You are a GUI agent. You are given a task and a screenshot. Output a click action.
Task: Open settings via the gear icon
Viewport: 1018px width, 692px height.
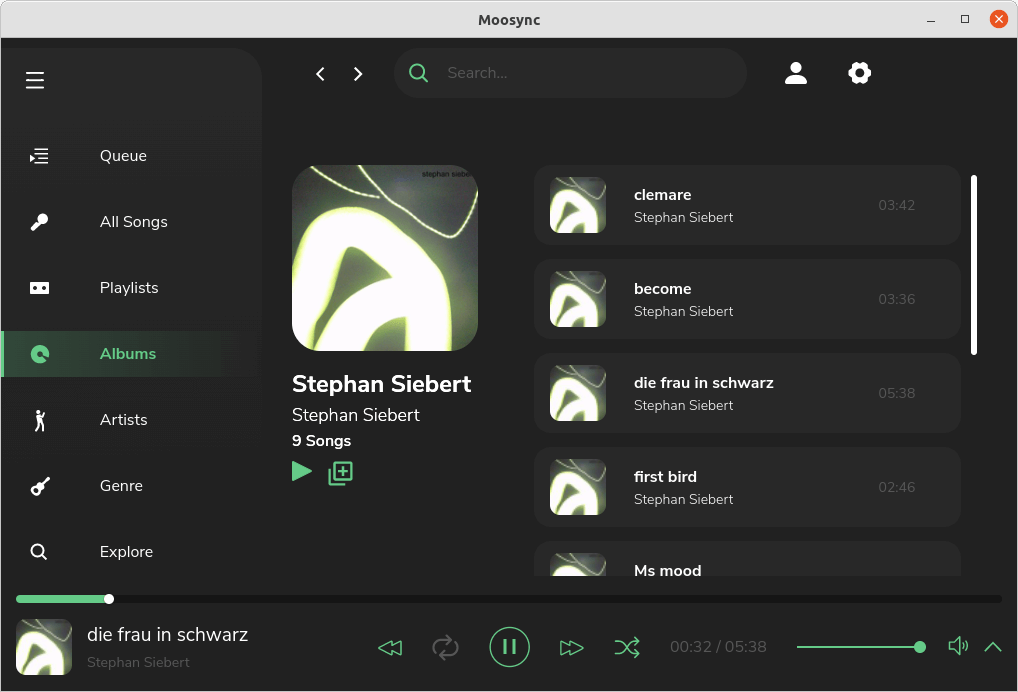(860, 73)
